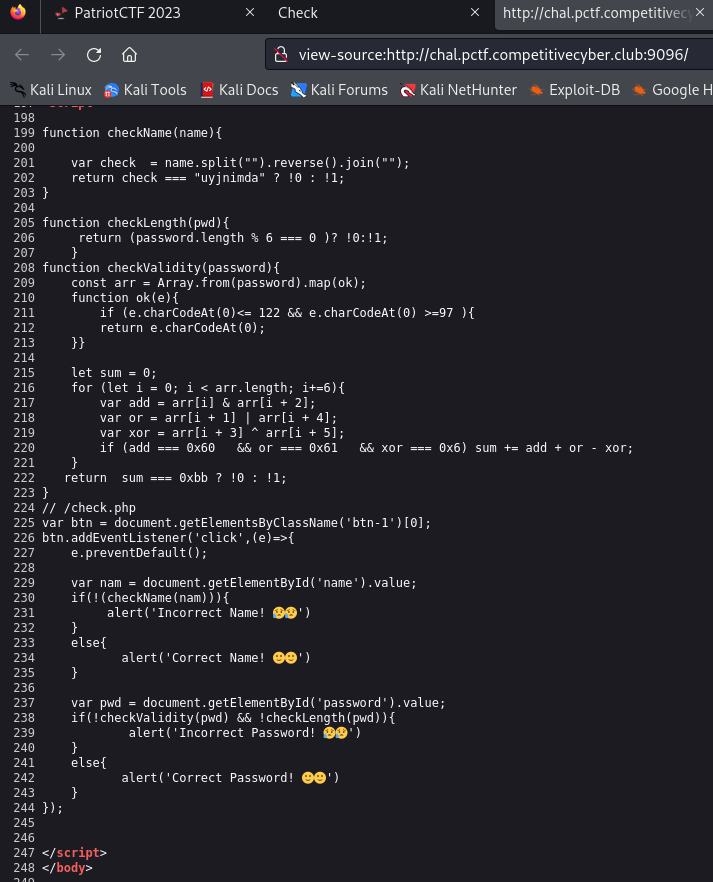
Task: Click the 'var btn = document.getElementsByClassName' line
Action: 236,523
